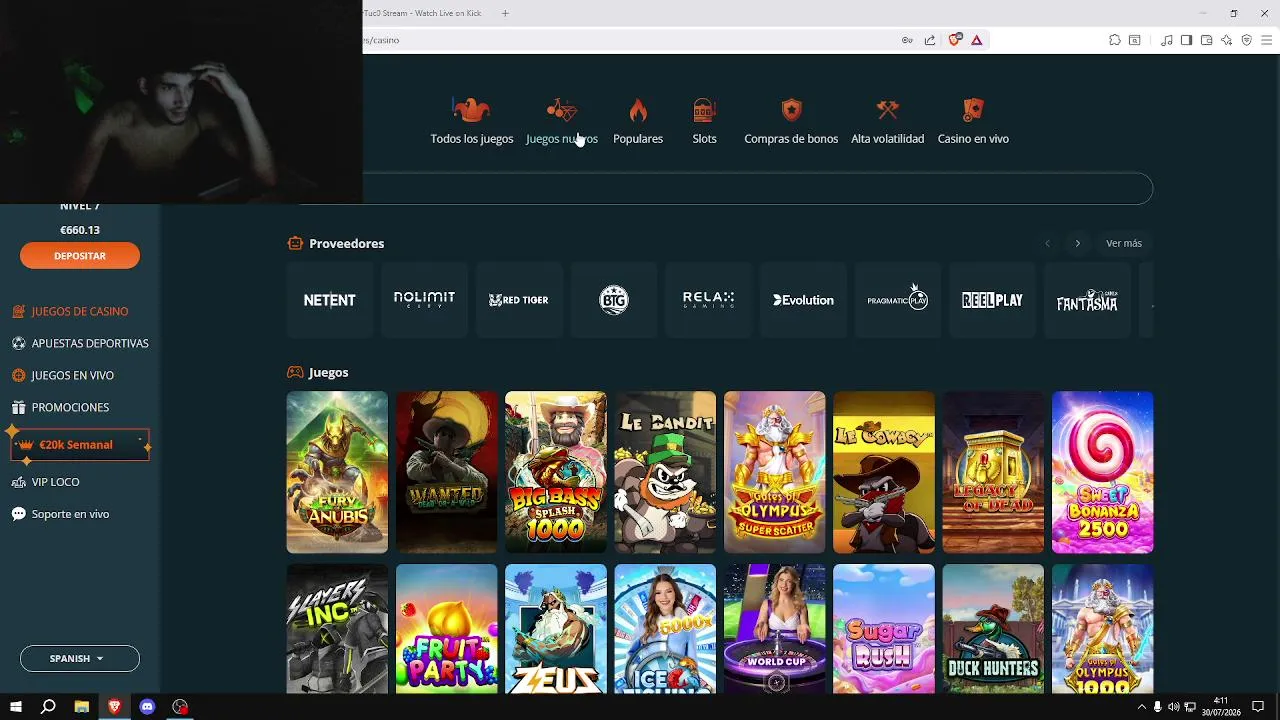Click Ver más for providers
The width and height of the screenshot is (1280, 720).
pyautogui.click(x=1124, y=243)
